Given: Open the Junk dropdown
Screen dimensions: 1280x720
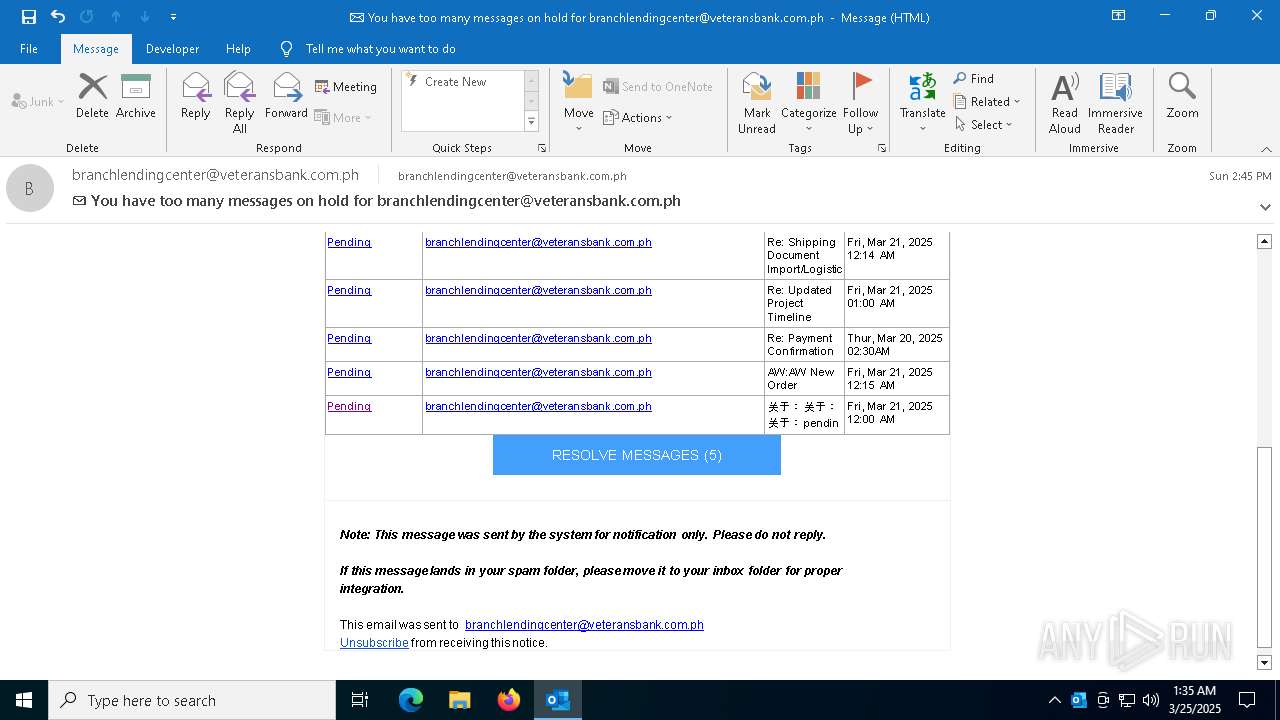Looking at the screenshot, I should tap(37, 101).
